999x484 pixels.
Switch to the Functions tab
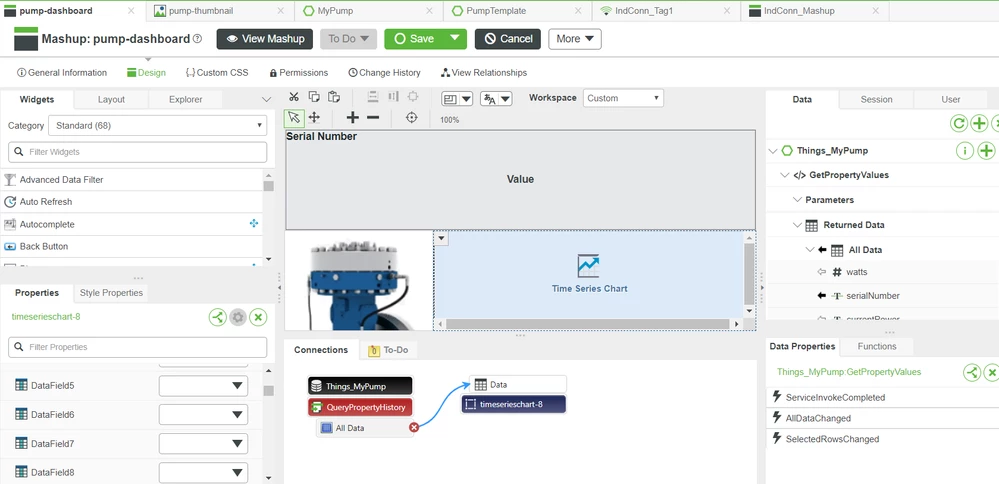pos(877,346)
